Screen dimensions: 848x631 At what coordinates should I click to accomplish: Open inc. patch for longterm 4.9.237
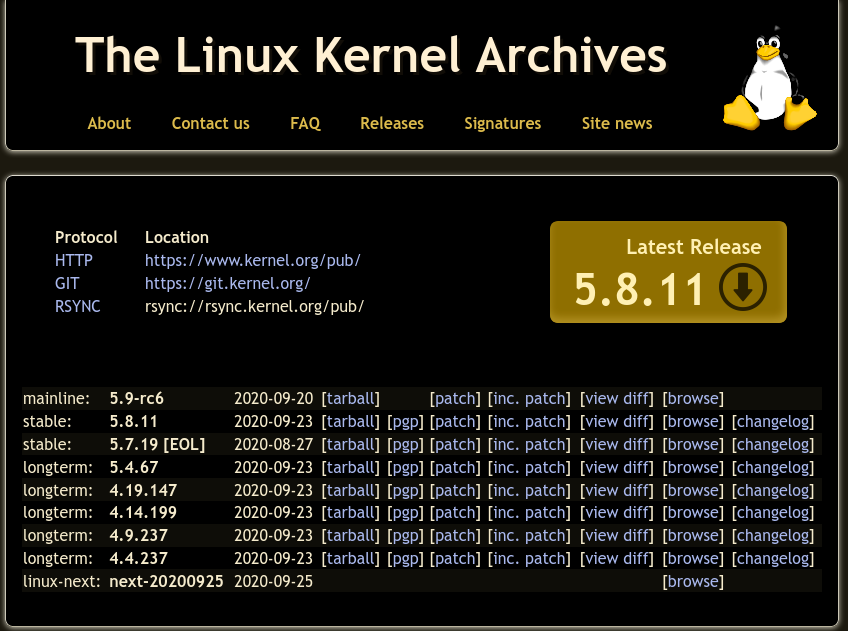coord(529,535)
